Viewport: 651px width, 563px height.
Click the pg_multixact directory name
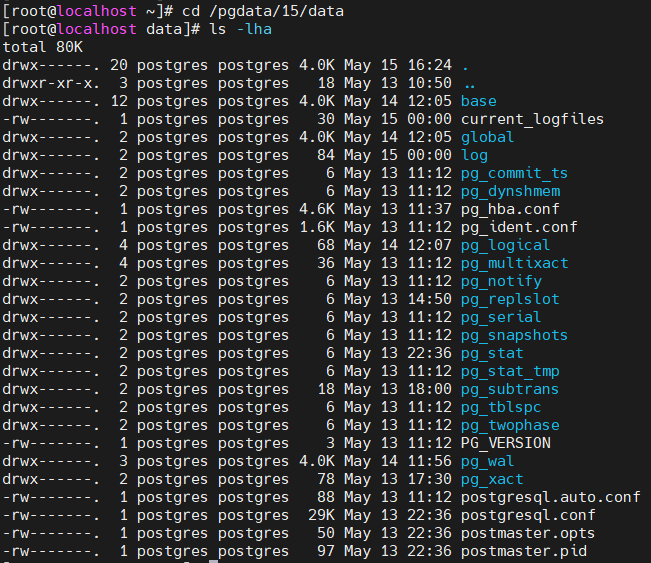tap(514, 263)
